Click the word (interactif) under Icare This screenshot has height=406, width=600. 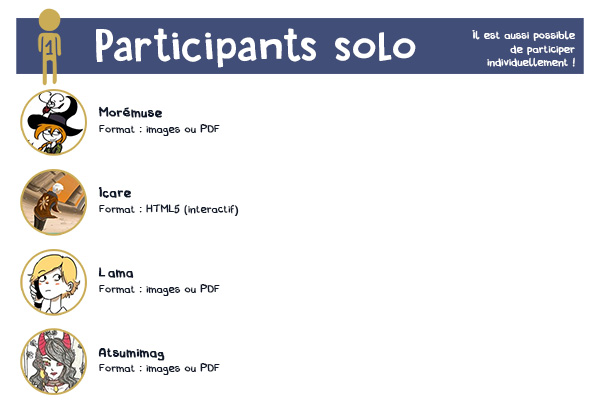pyautogui.click(x=211, y=209)
